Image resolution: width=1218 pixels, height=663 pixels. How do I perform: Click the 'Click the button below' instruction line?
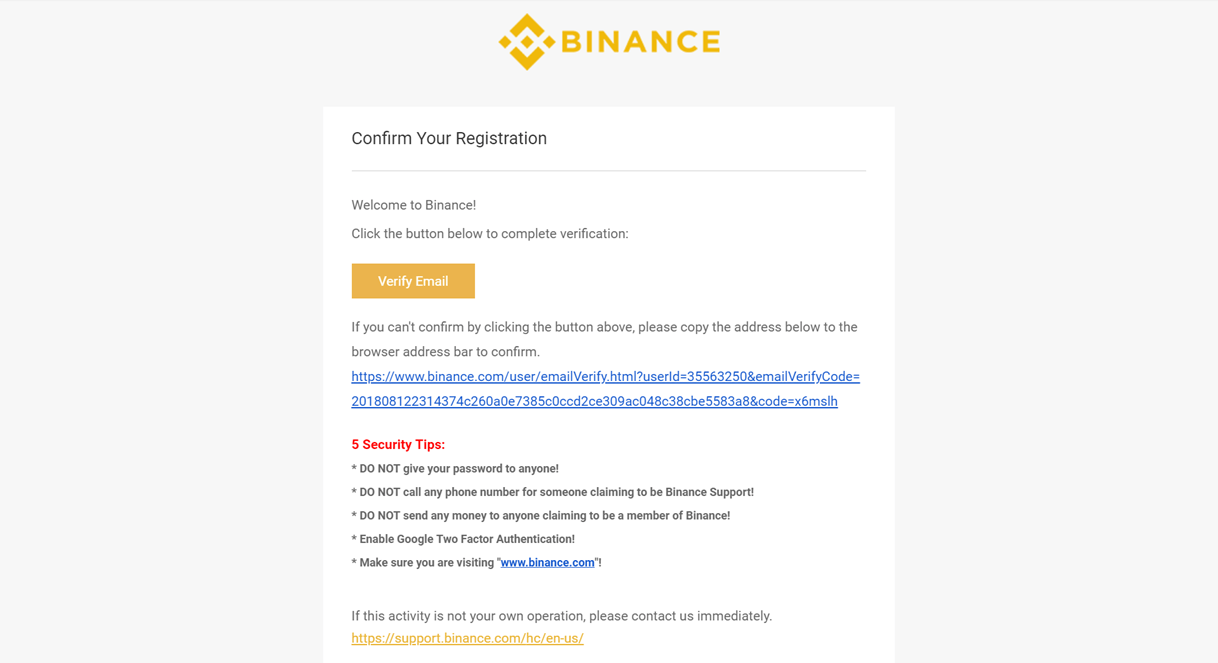click(x=490, y=234)
